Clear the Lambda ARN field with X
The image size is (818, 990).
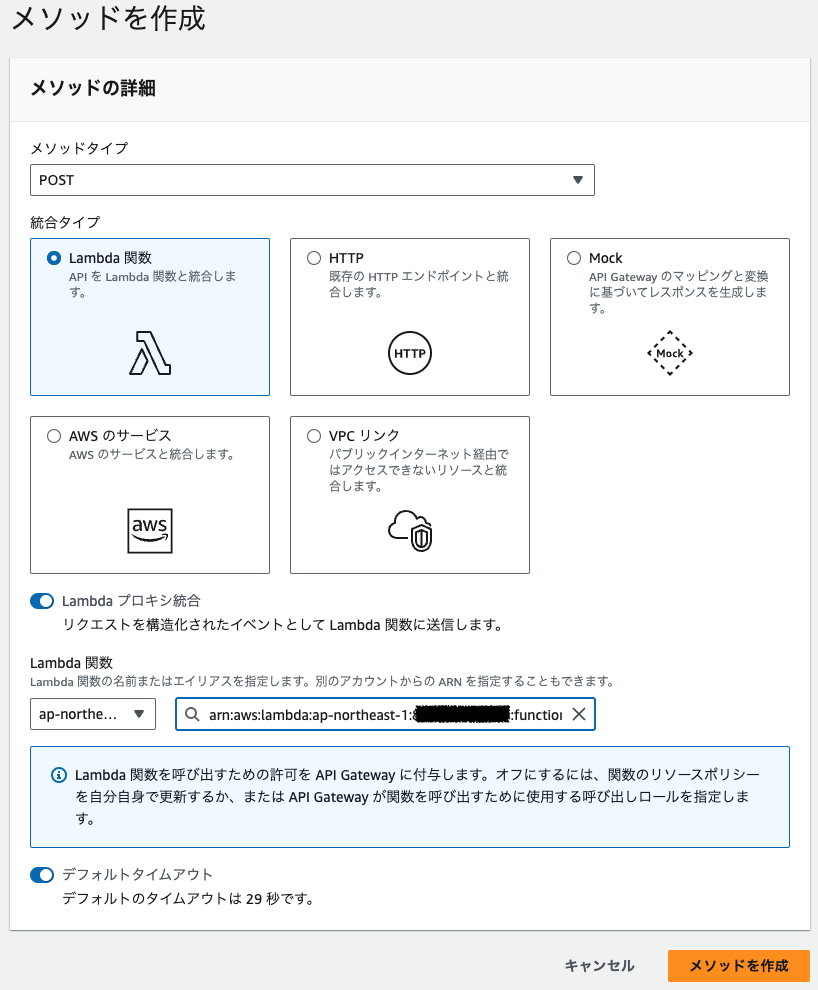pos(579,714)
